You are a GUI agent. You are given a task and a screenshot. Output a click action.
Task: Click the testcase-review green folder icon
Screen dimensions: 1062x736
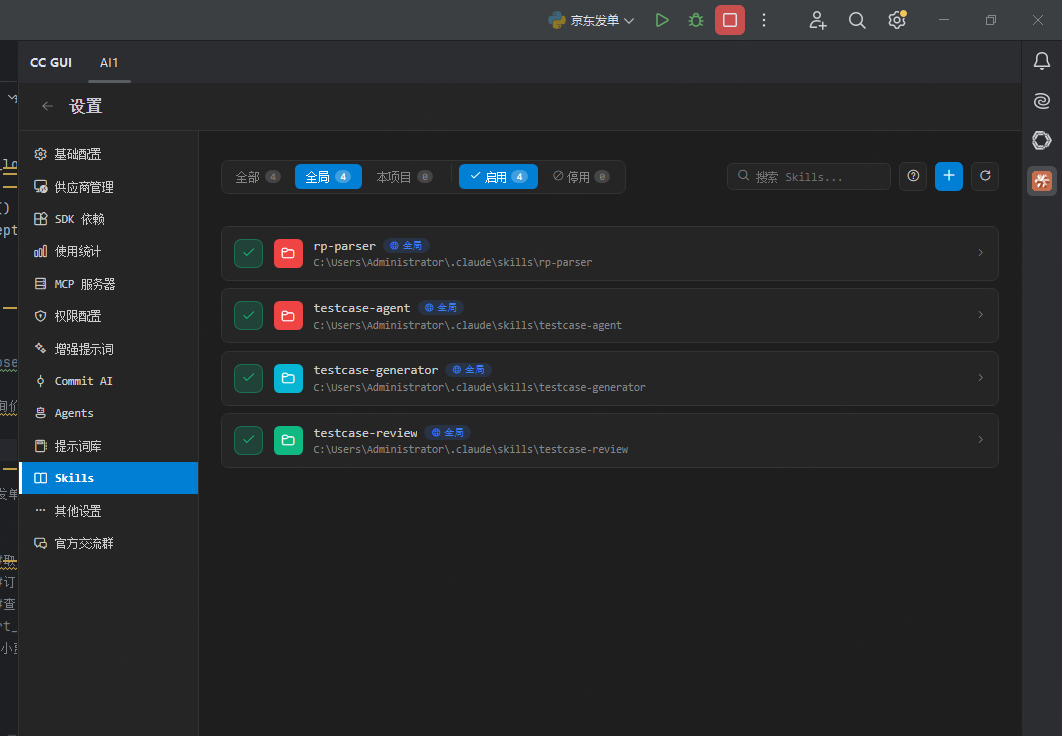[289, 441]
